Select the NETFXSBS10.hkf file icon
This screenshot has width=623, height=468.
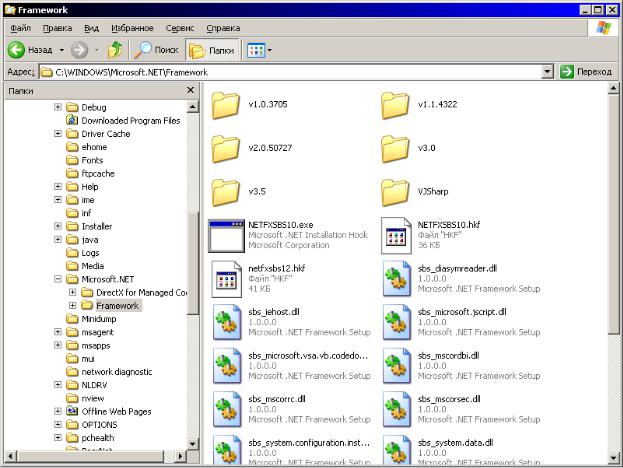[396, 236]
